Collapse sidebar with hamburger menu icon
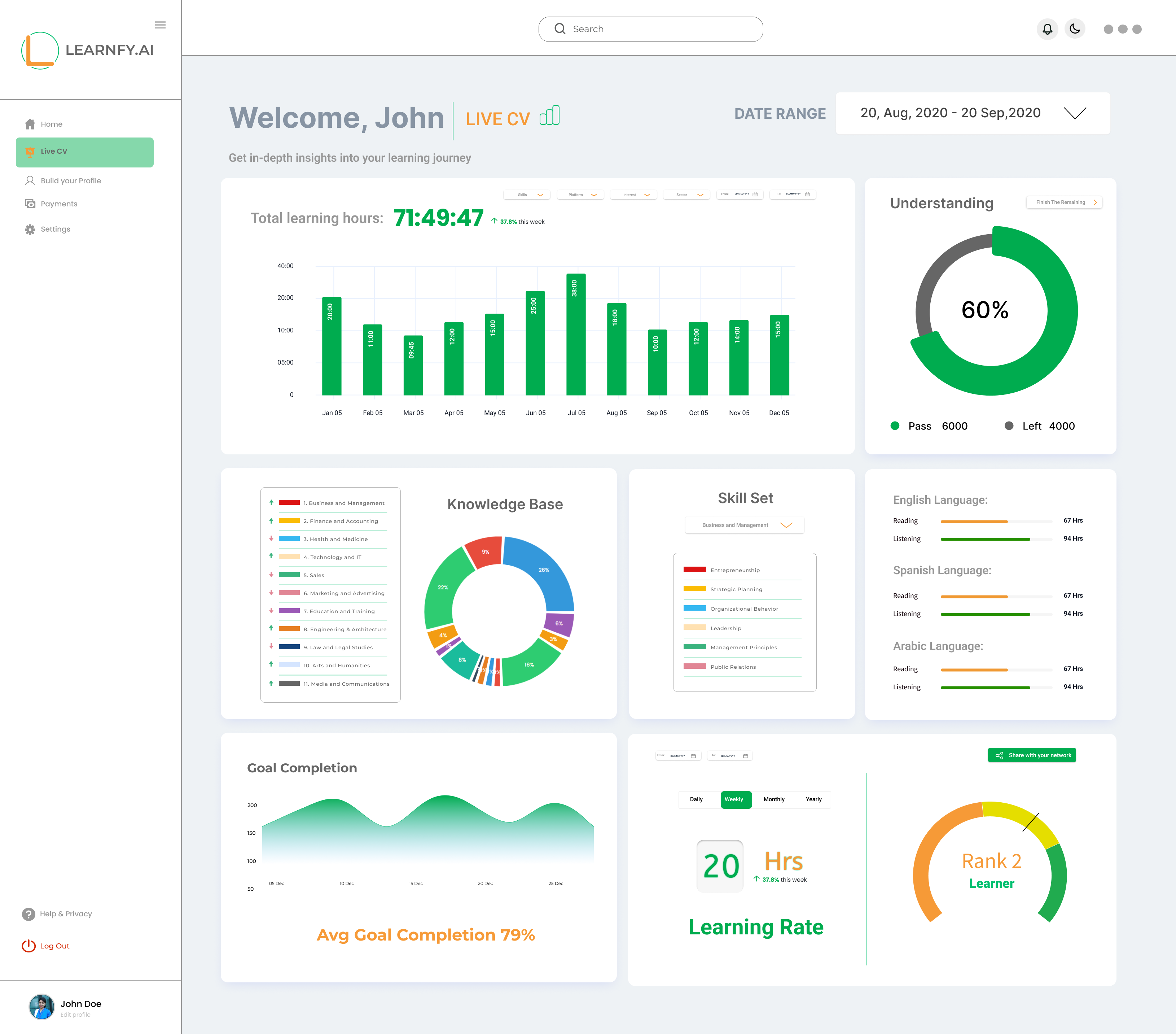Screen dimensions: 1176x1034 pos(161,25)
